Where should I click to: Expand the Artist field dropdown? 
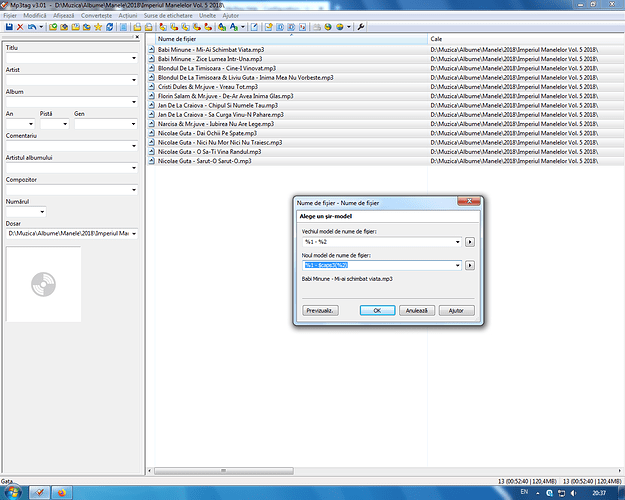click(x=134, y=80)
